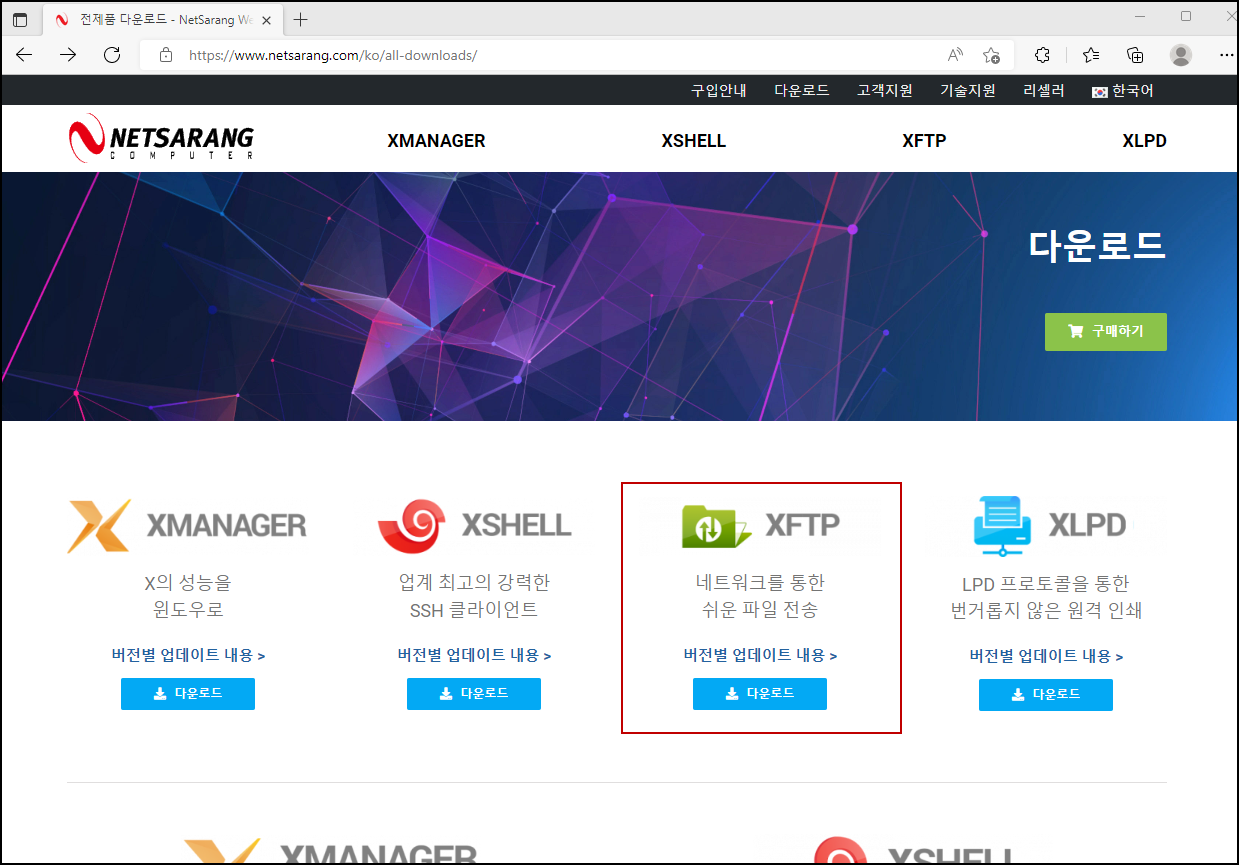1239x865 pixels.
Task: Select the NetSarang download tab
Action: 162,20
